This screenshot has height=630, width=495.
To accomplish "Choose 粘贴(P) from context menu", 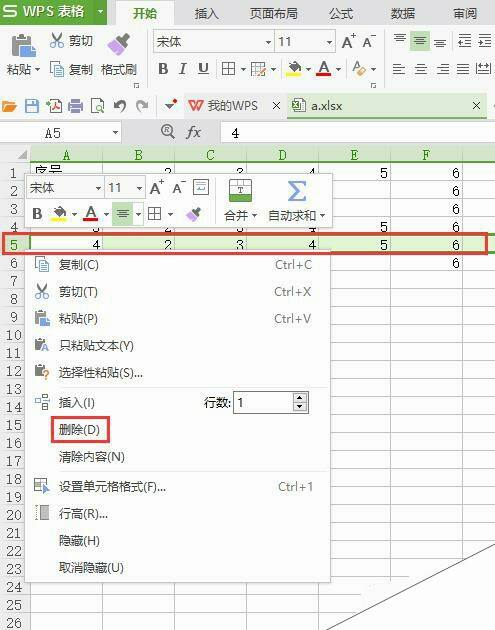I will pos(178,319).
